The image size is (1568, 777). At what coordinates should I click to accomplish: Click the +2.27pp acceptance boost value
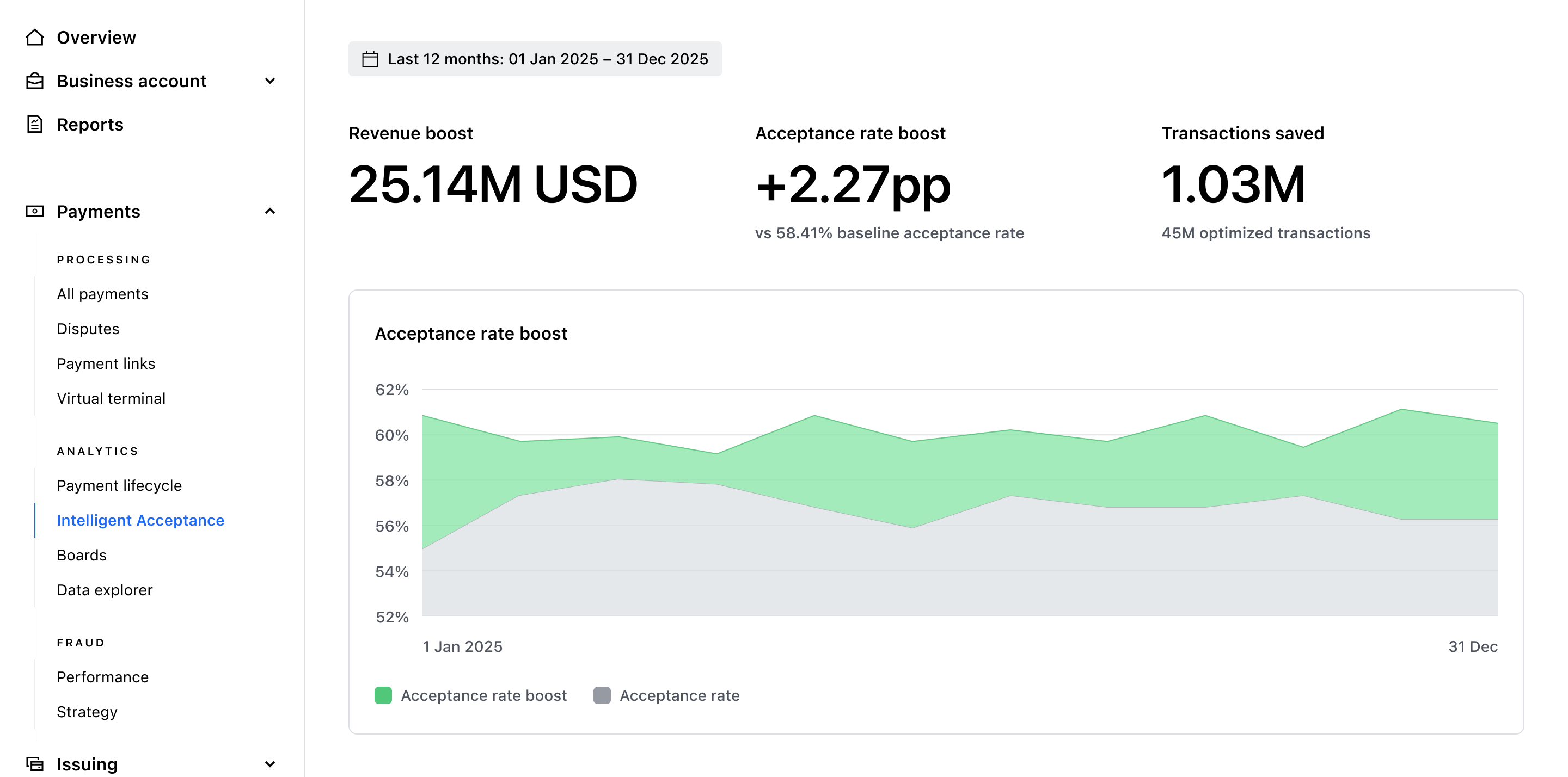pos(853,186)
